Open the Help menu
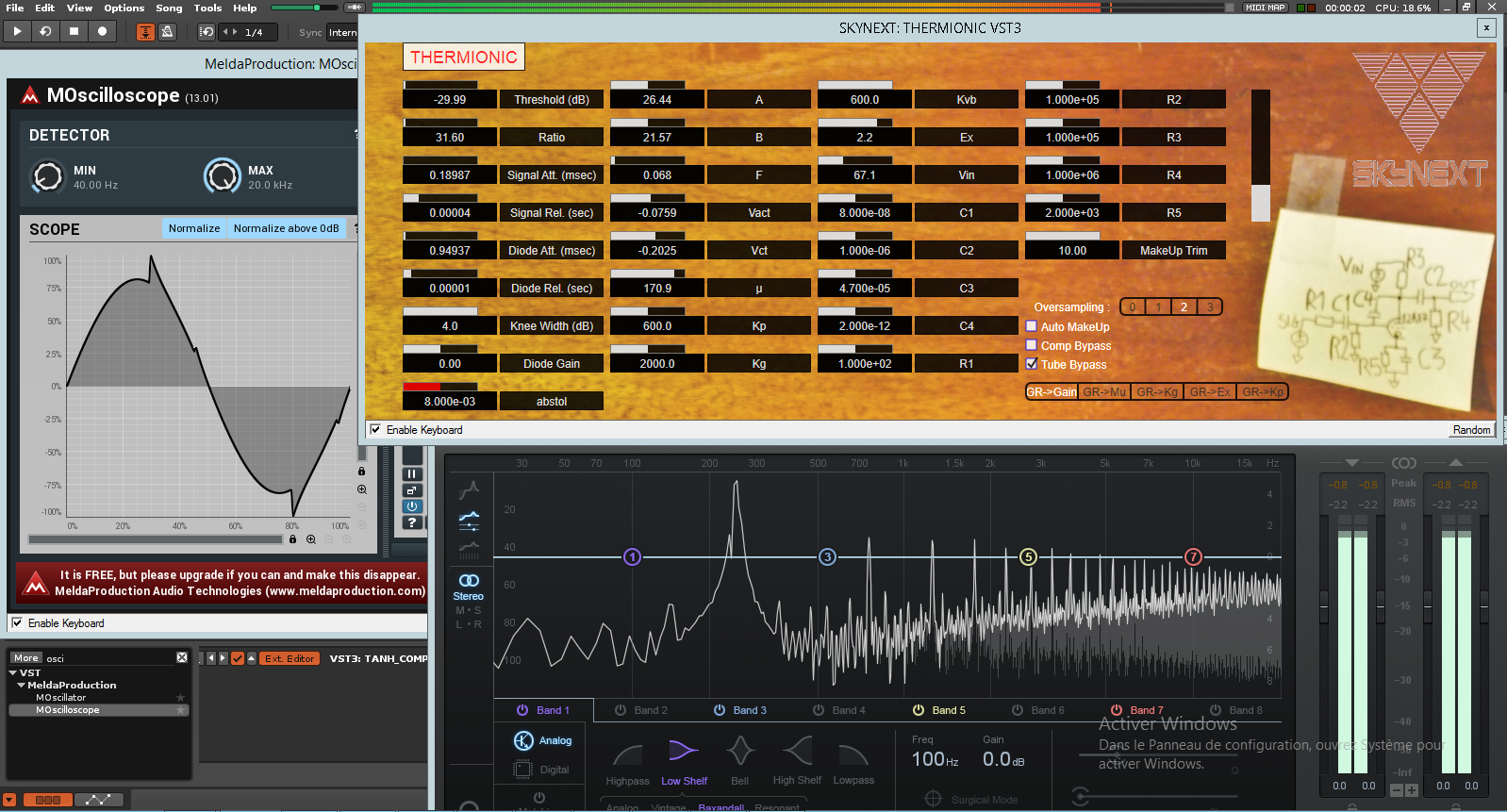This screenshot has width=1507, height=812. pos(245,8)
